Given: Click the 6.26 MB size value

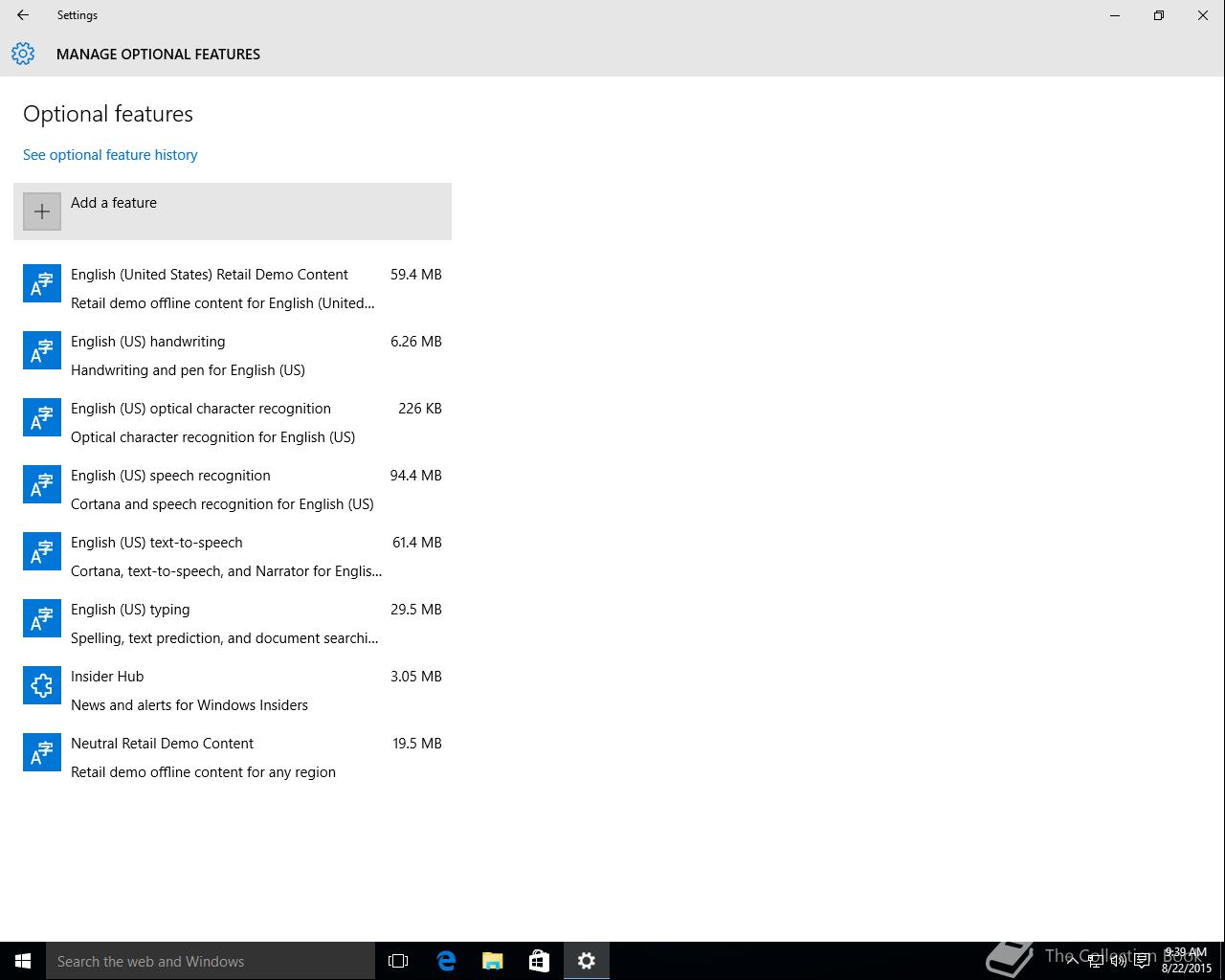Looking at the screenshot, I should coord(416,342).
